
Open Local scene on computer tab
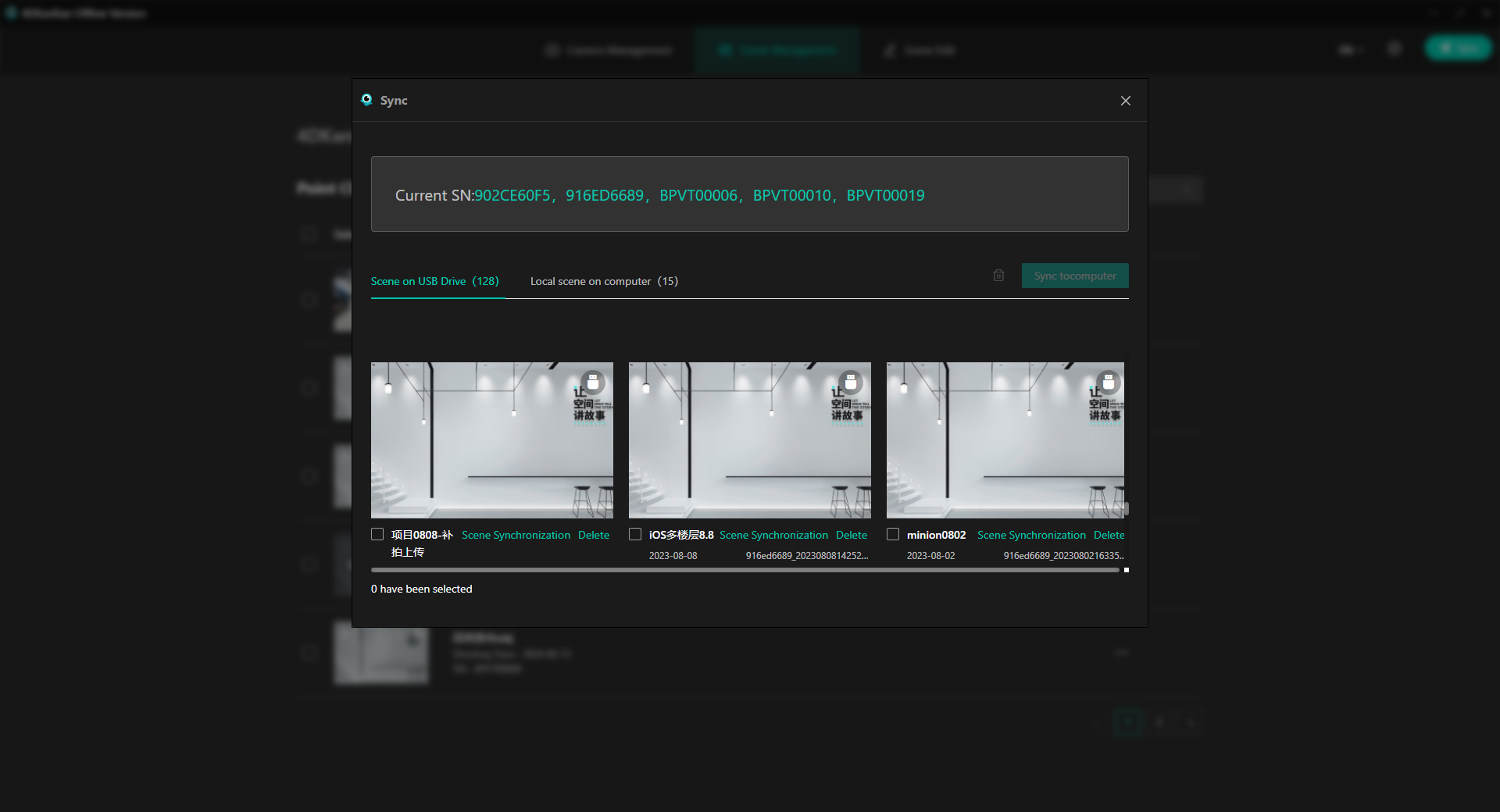[604, 281]
